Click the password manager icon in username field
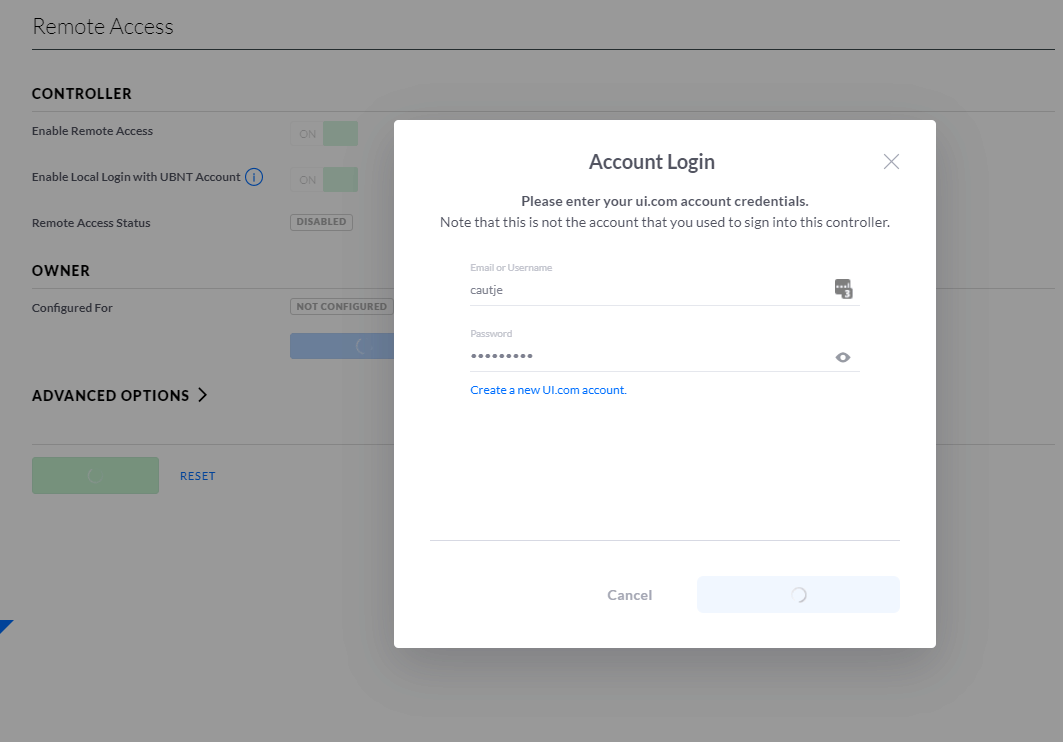 tap(843, 289)
